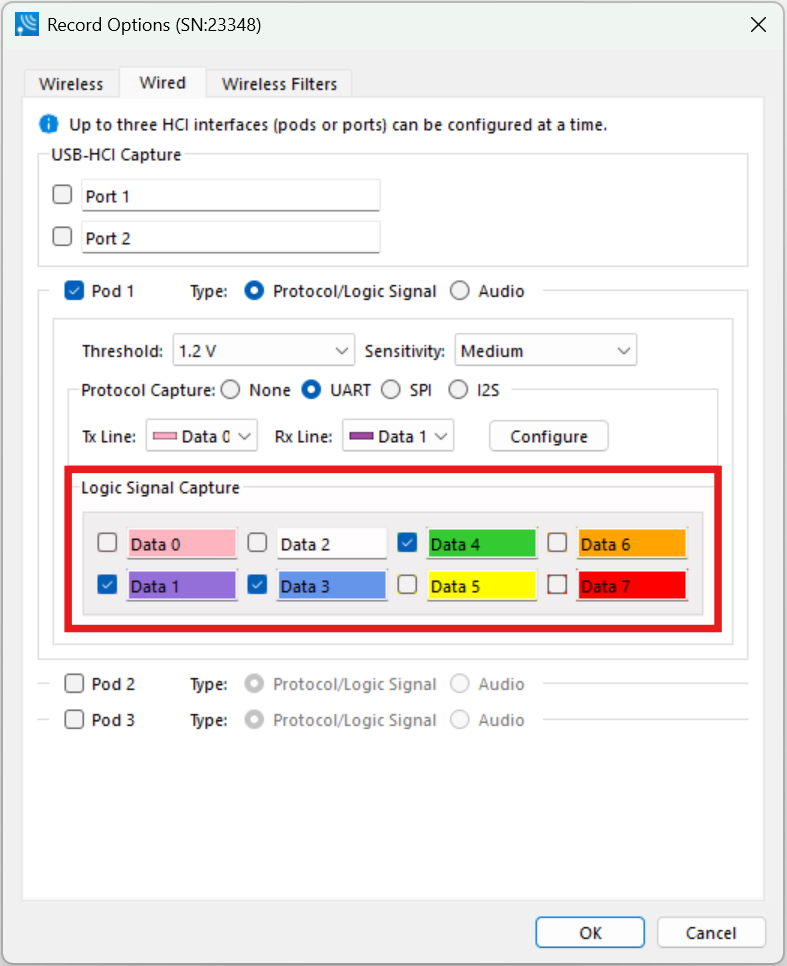This screenshot has height=966, width=787.
Task: Click the blue info icon
Action: [49, 124]
